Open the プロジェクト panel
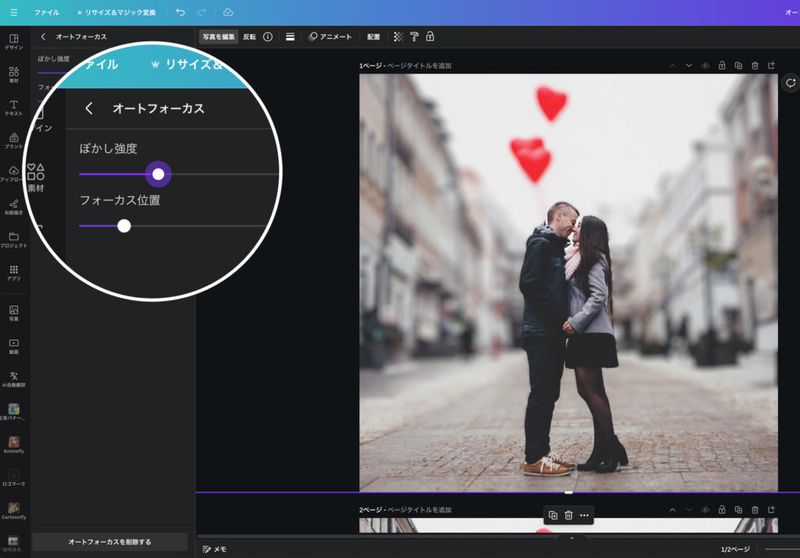Image resolution: width=800 pixels, height=558 pixels. click(14, 240)
